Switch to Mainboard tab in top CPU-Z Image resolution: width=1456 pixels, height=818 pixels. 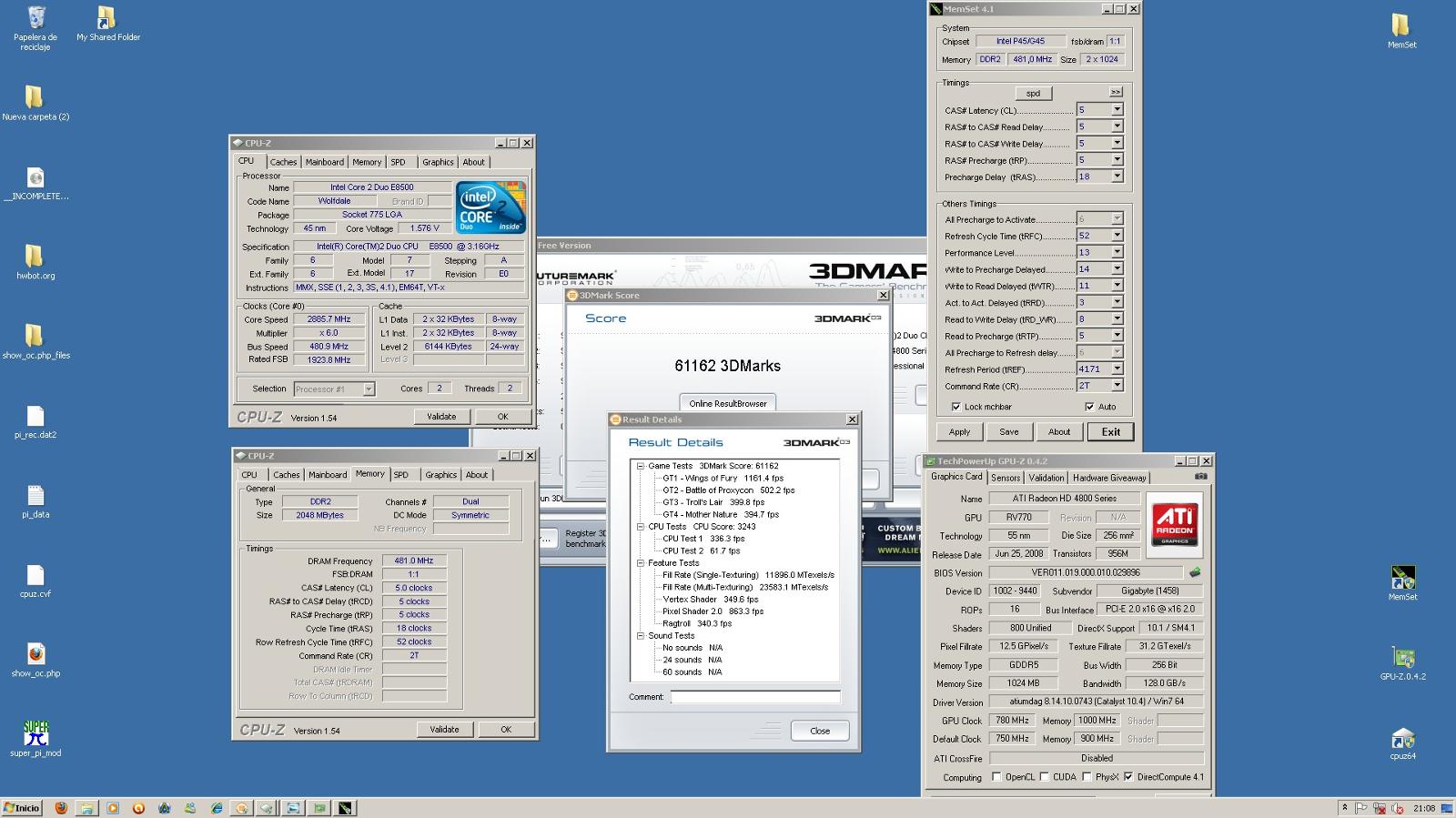(325, 162)
